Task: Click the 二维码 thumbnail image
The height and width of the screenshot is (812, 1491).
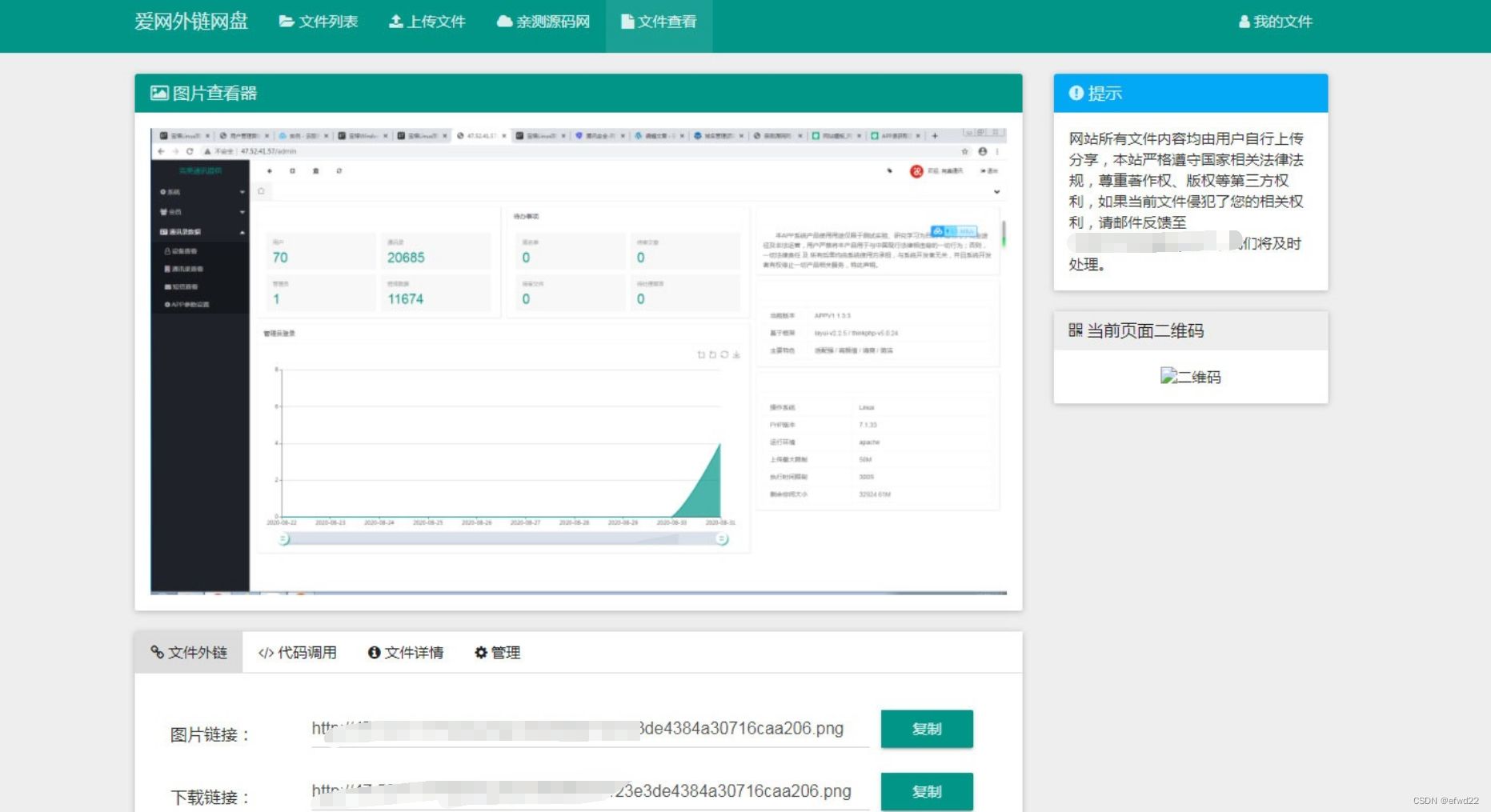Action: pyautogui.click(x=1190, y=376)
